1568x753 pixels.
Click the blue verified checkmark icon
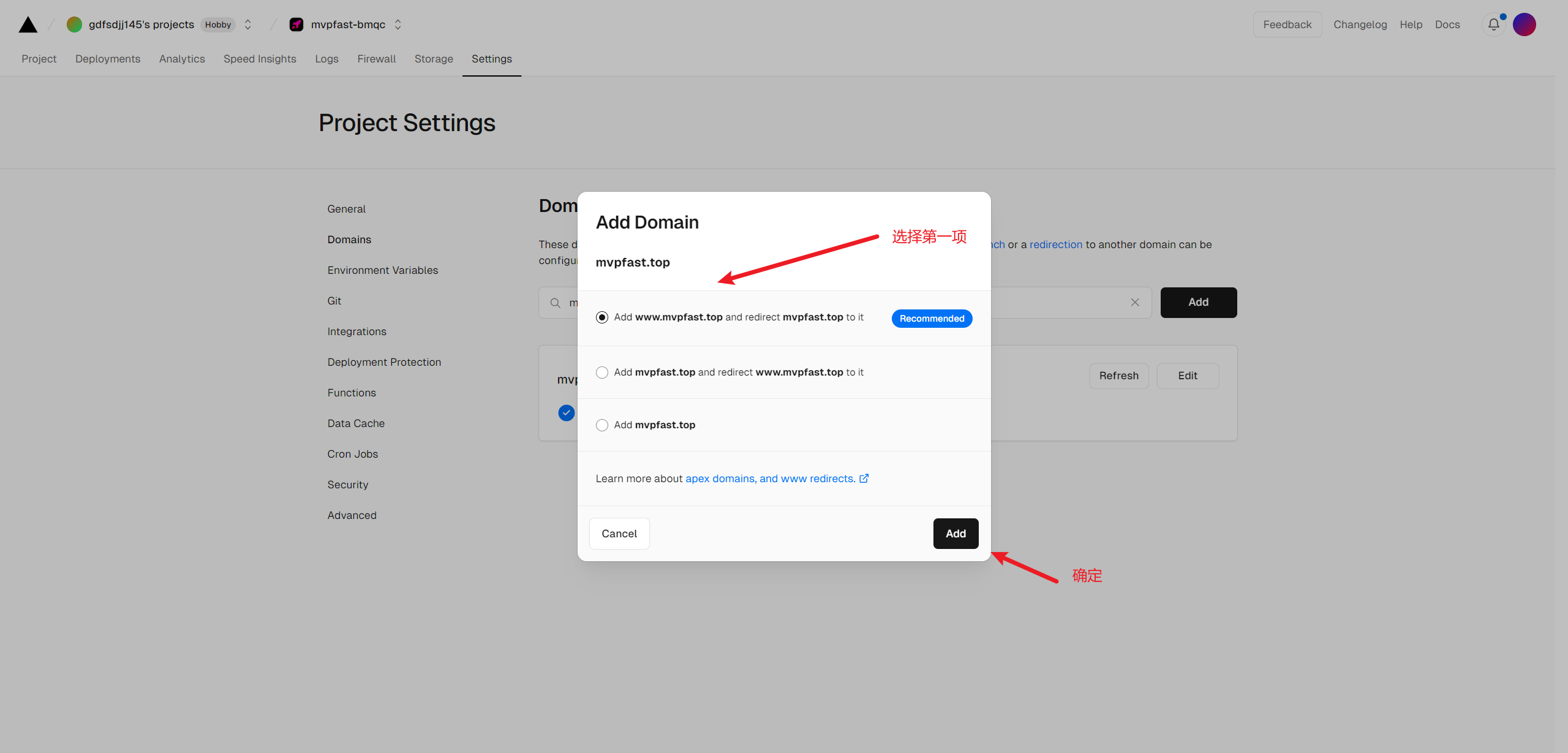[x=566, y=413]
